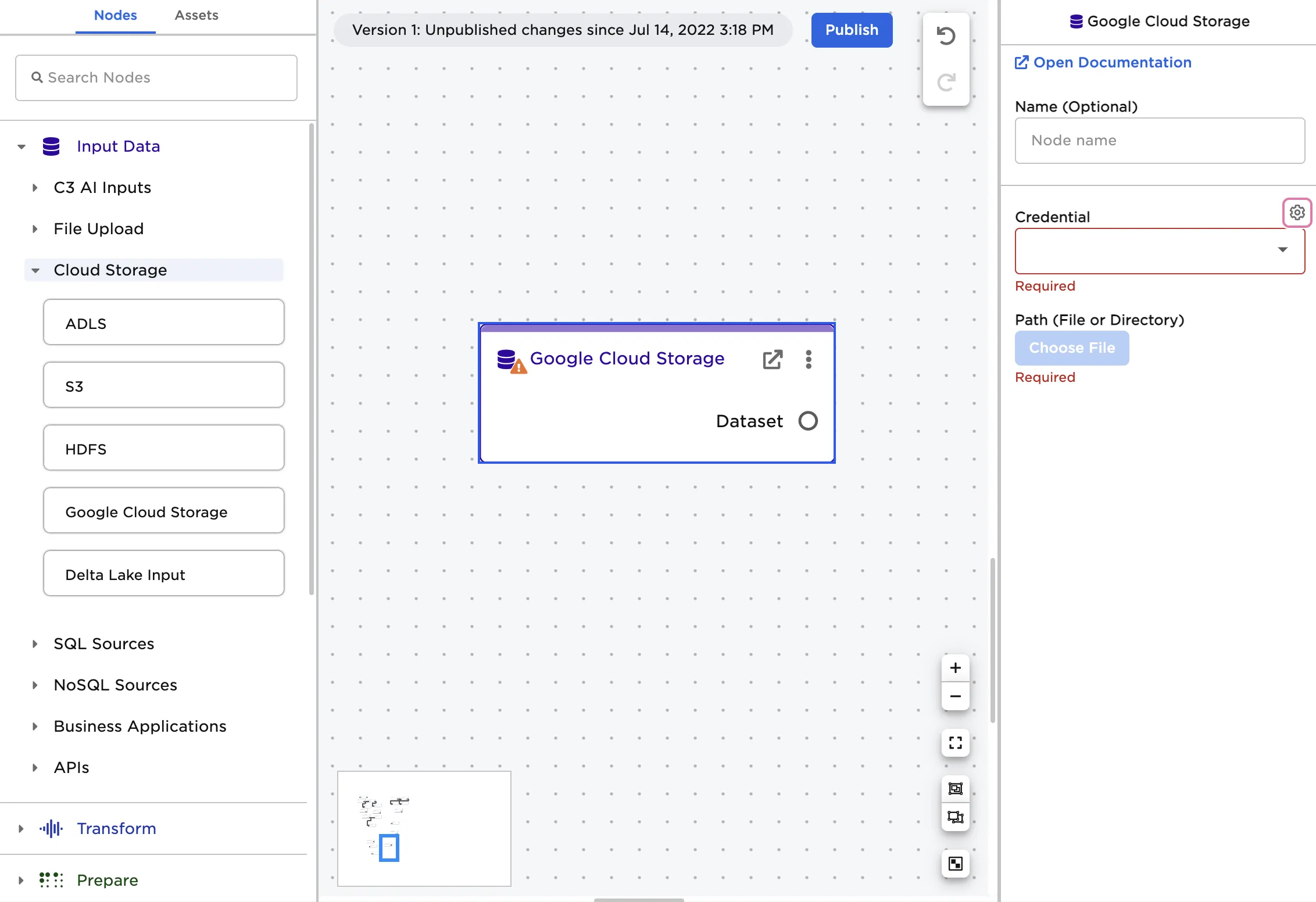Open the Credential settings gear icon
The width and height of the screenshot is (1316, 902).
(1297, 213)
